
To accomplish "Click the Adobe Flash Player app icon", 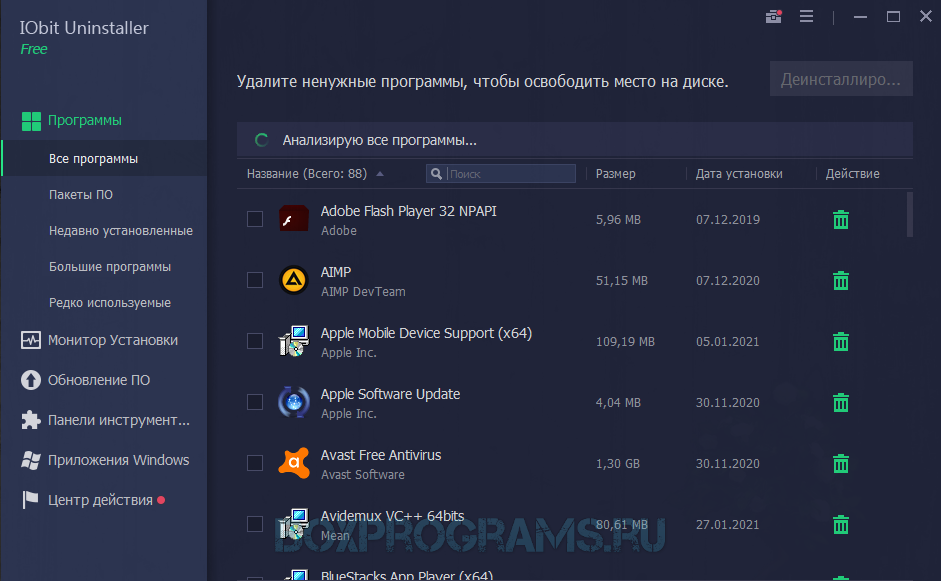I will [294, 219].
